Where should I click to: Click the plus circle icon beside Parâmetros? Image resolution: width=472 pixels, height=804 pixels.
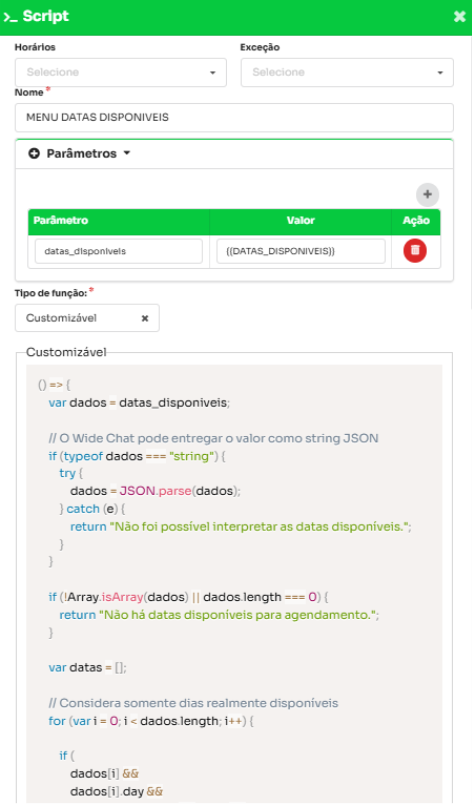(x=34, y=153)
